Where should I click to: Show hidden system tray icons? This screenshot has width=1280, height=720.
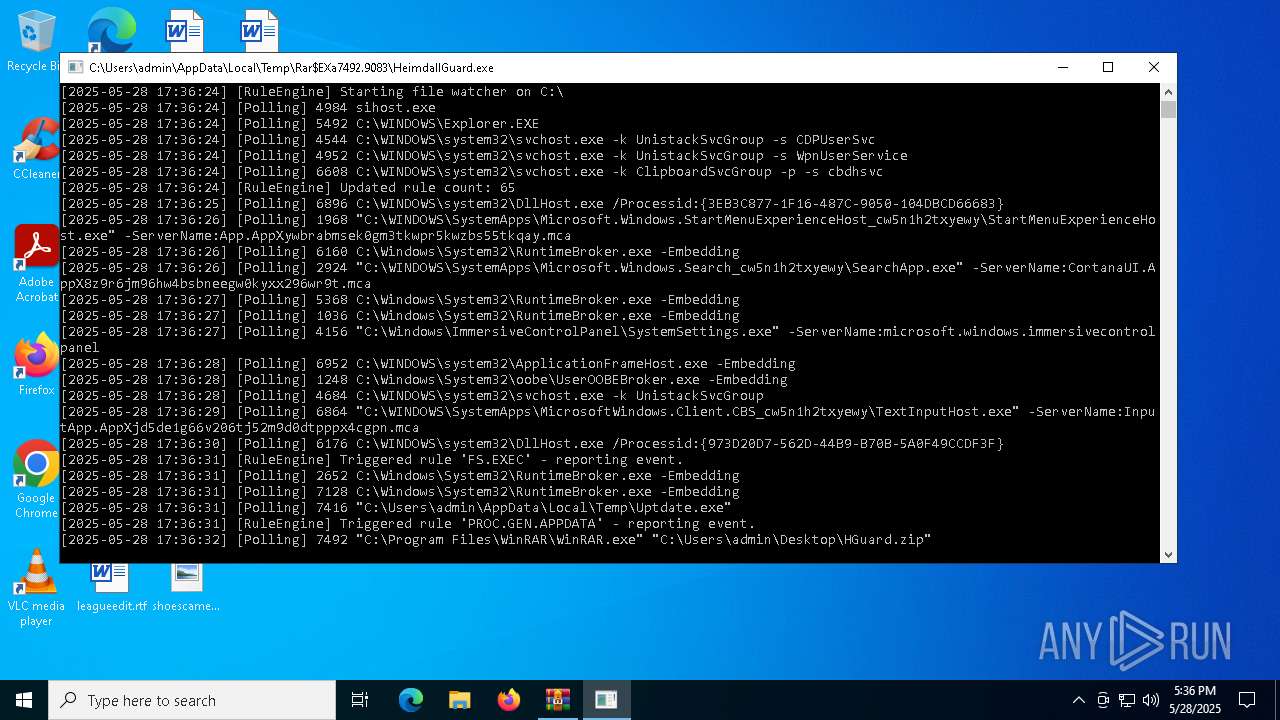click(x=1078, y=700)
